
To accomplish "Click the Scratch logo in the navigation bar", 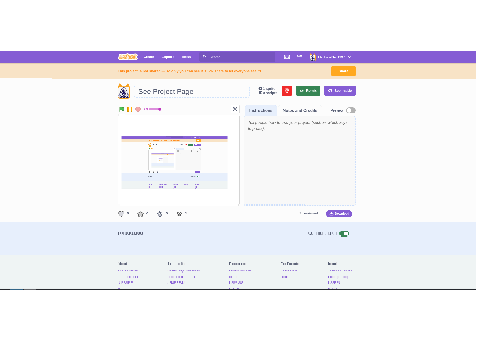I will click(128, 57).
